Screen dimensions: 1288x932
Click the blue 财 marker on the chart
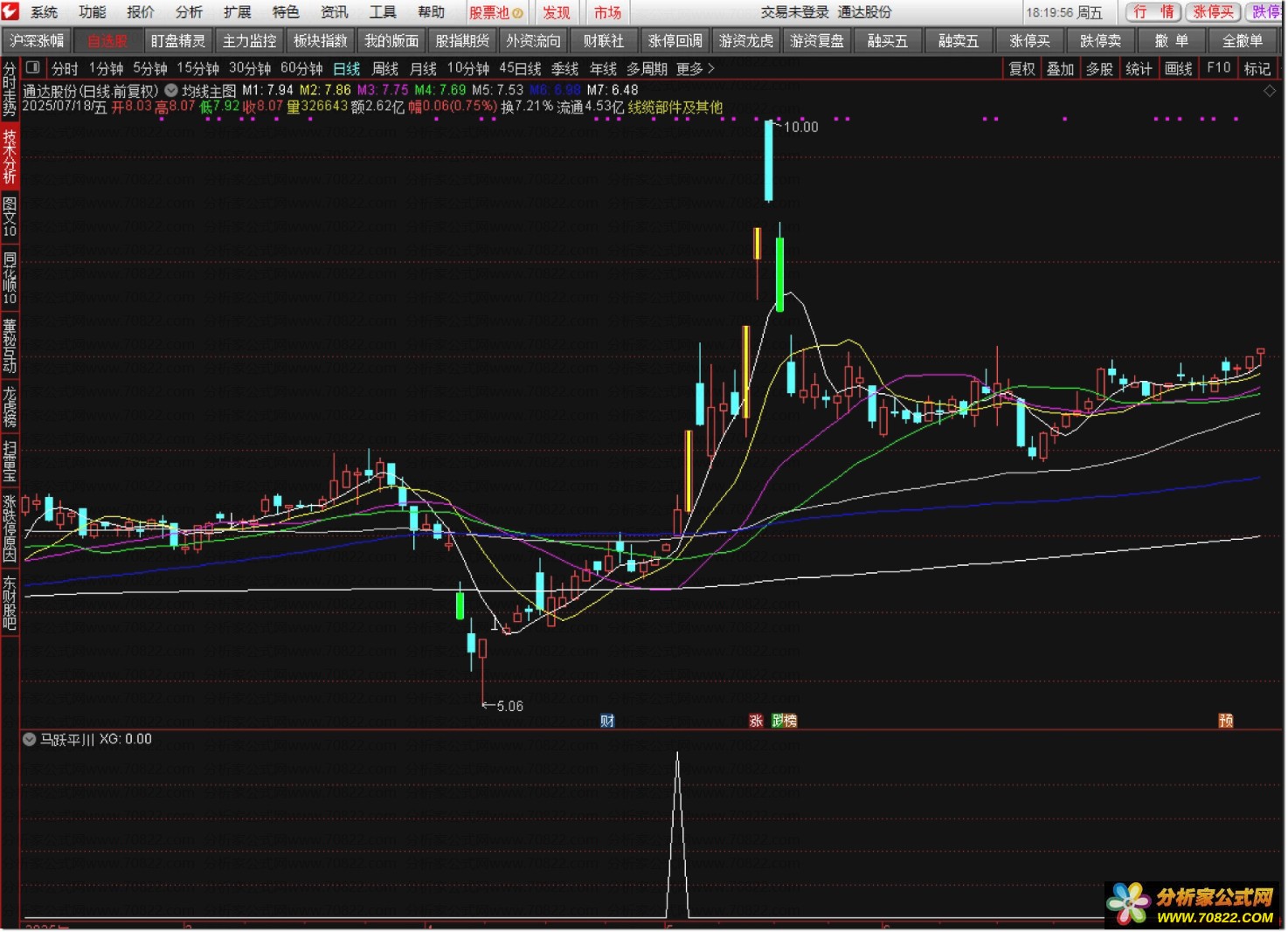pyautogui.click(x=607, y=721)
